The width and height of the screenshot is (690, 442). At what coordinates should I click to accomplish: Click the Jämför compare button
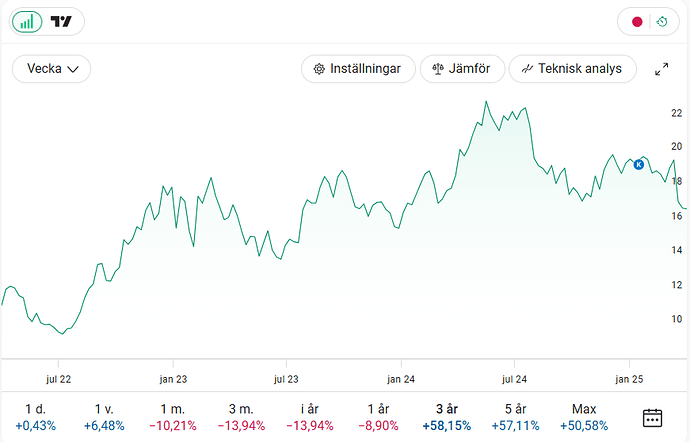[x=462, y=69]
